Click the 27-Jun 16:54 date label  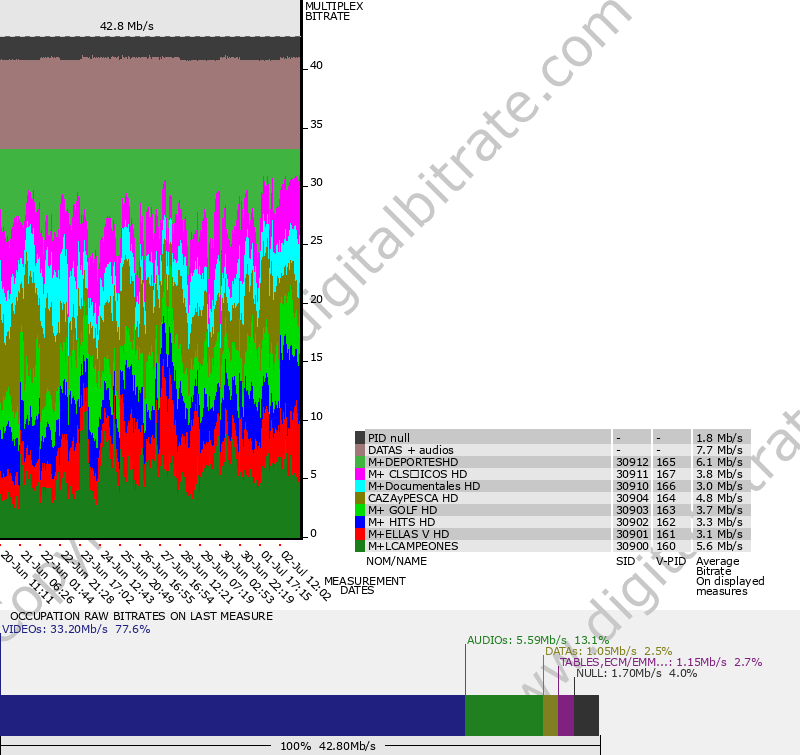coord(186,577)
